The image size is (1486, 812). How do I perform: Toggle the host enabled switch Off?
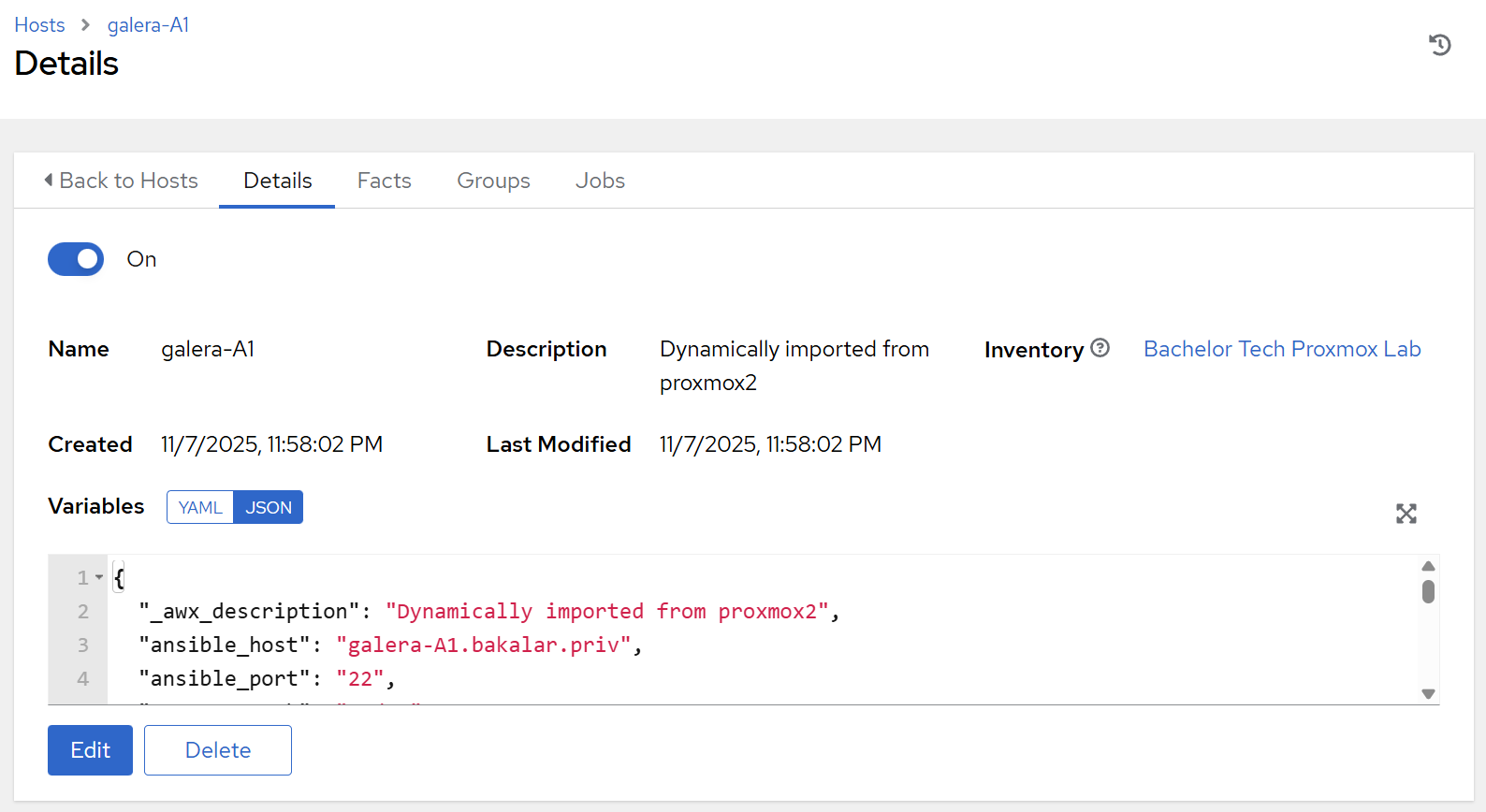click(x=76, y=259)
